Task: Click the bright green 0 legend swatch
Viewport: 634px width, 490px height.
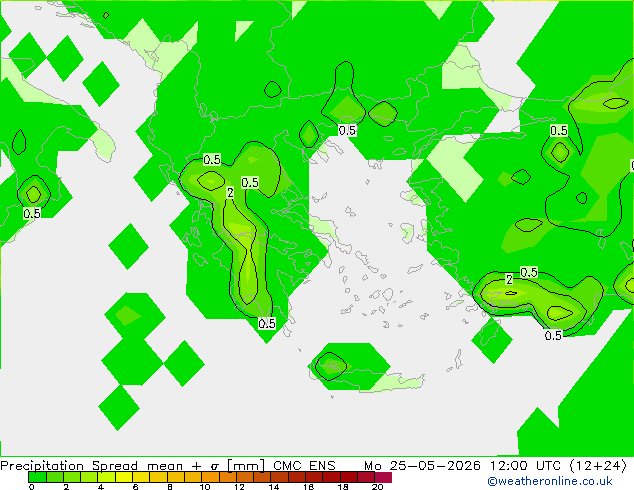Action: pyautogui.click(x=37, y=477)
